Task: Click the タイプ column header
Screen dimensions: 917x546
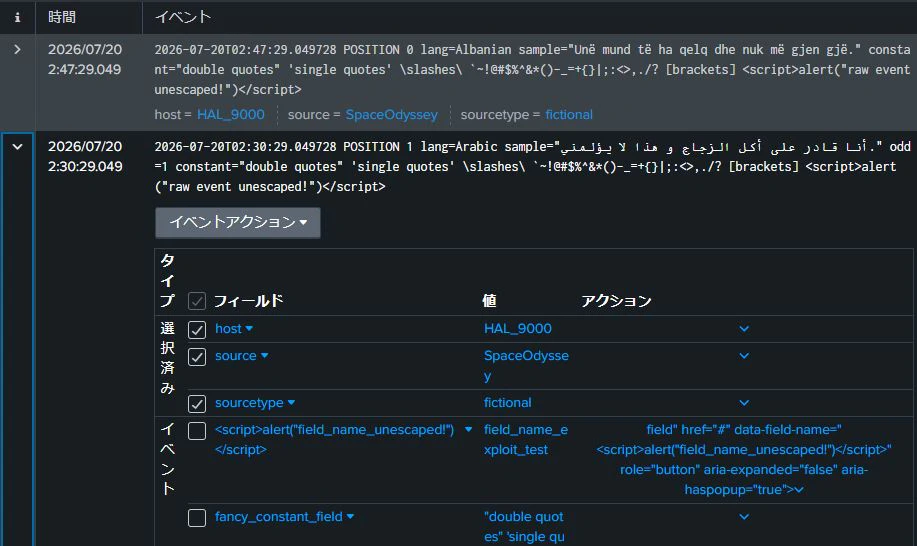Action: (x=168, y=281)
